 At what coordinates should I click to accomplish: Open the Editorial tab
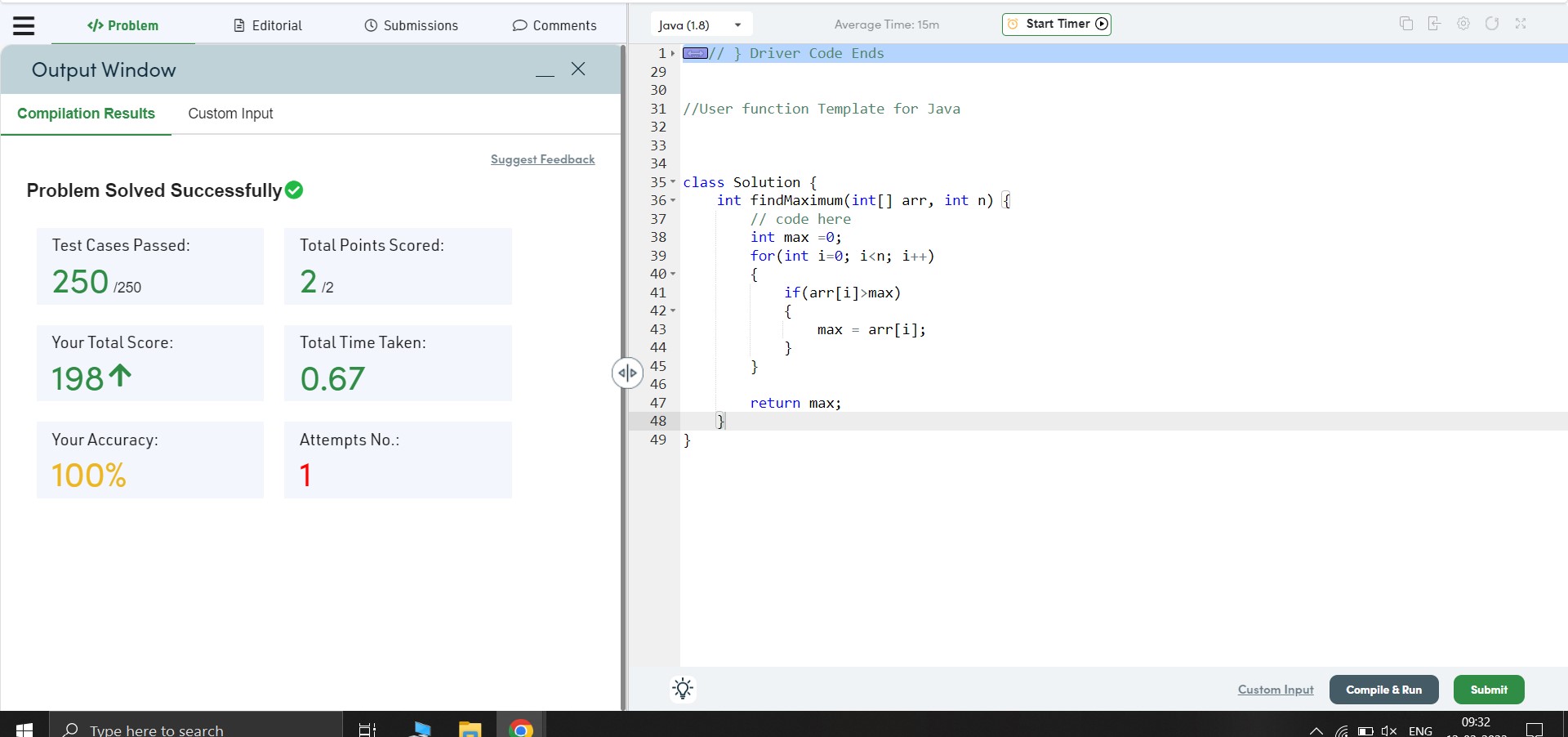coord(268,25)
